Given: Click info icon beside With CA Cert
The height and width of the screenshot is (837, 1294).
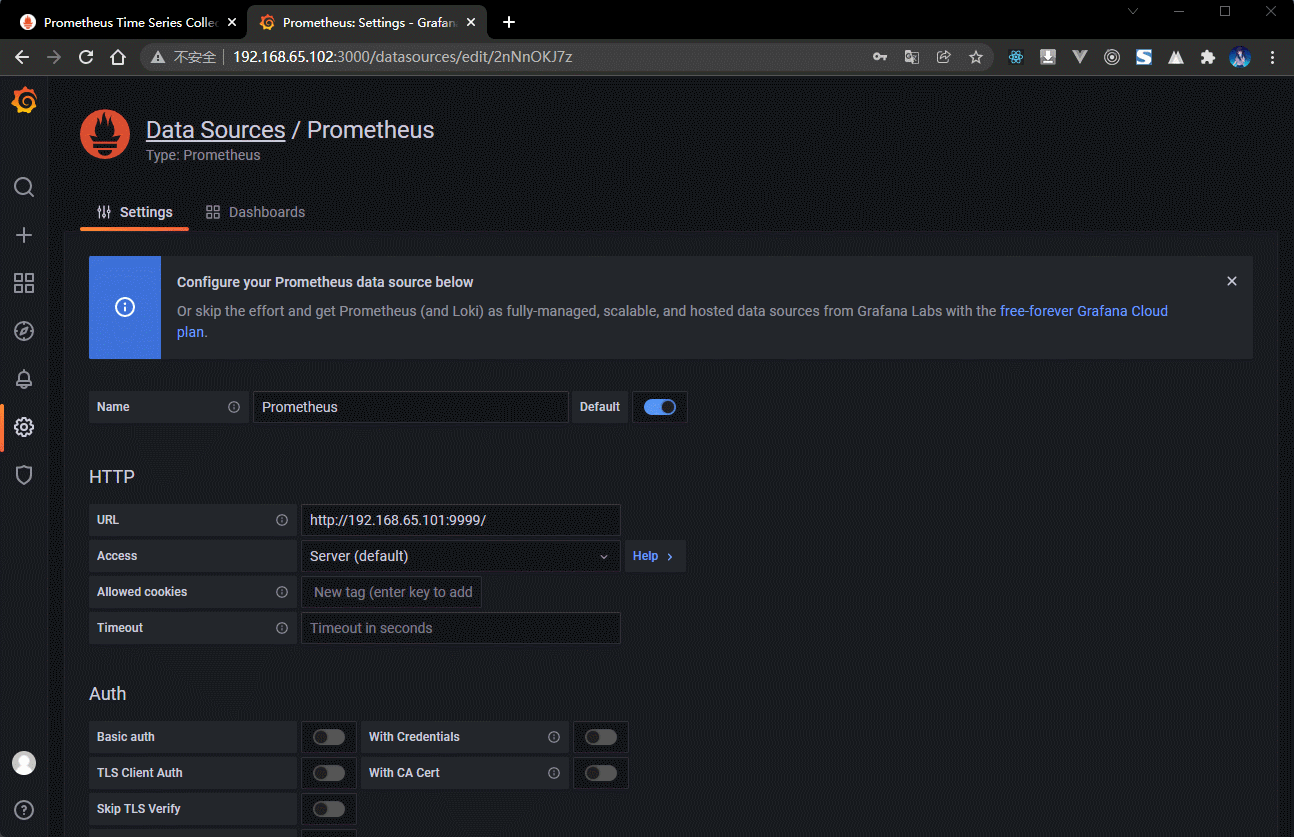Looking at the screenshot, I should pos(554,773).
